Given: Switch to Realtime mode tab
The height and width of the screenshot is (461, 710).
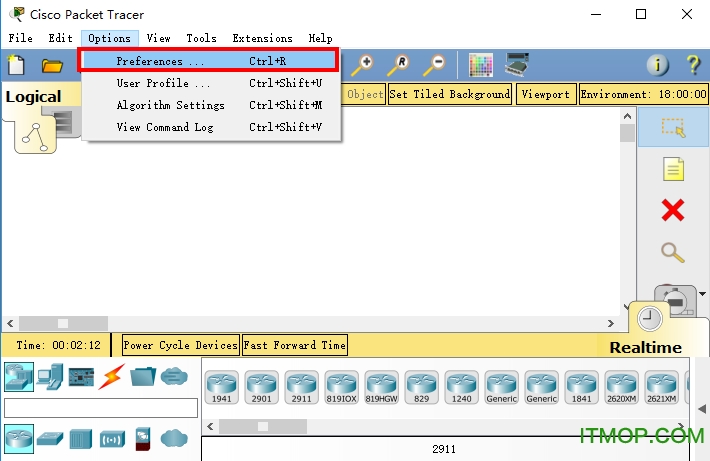Looking at the screenshot, I should pyautogui.click(x=646, y=347).
